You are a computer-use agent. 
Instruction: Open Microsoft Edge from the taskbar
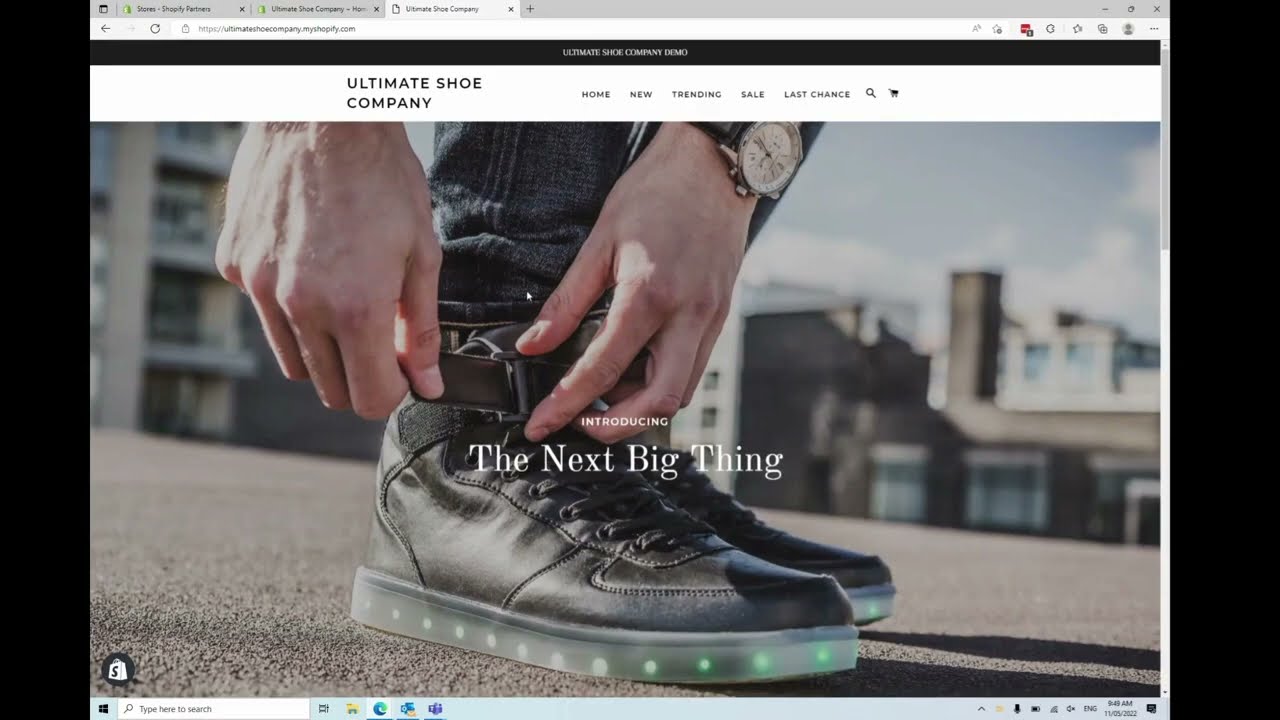coord(380,709)
